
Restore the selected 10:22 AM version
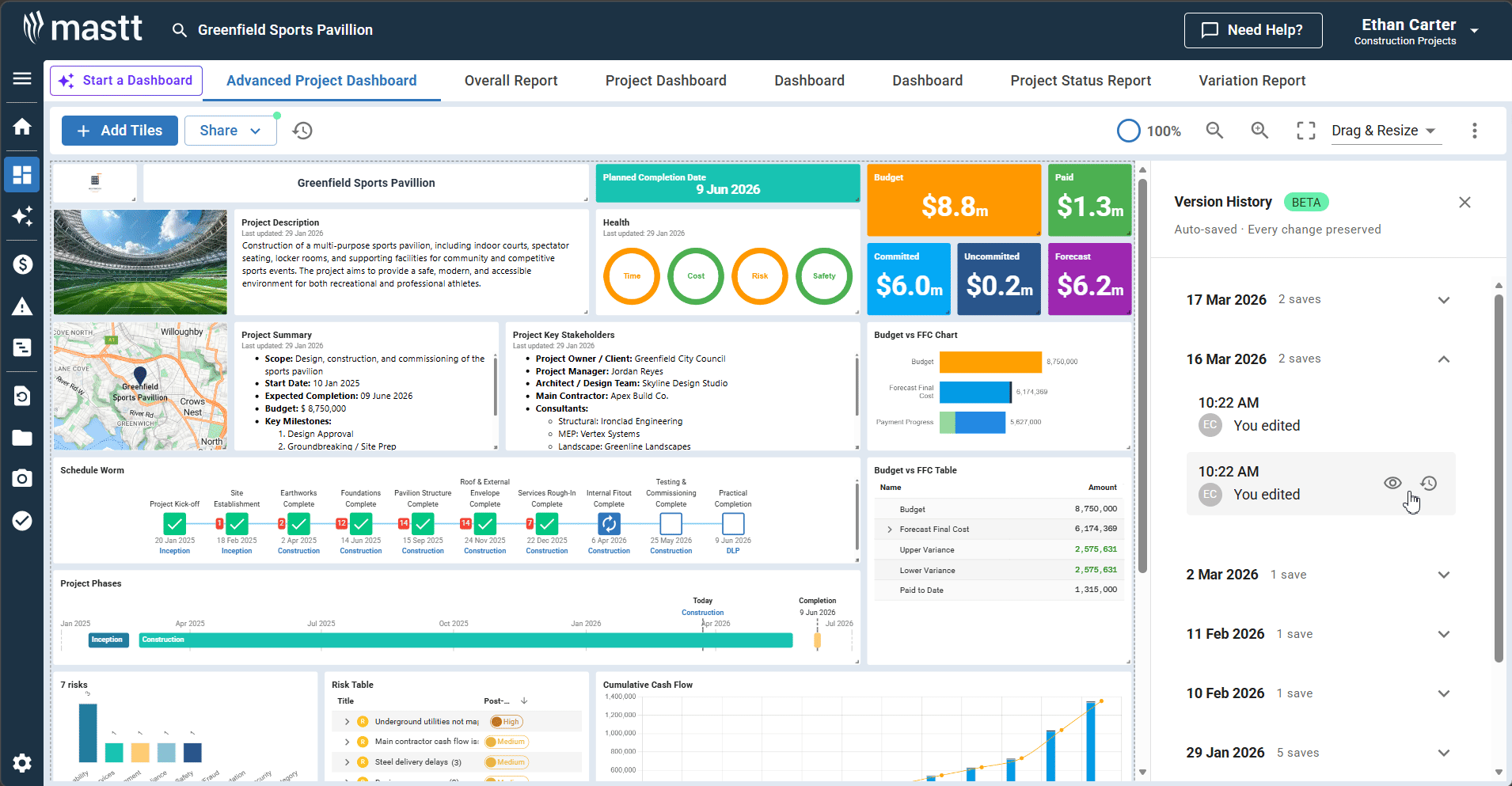(1428, 483)
